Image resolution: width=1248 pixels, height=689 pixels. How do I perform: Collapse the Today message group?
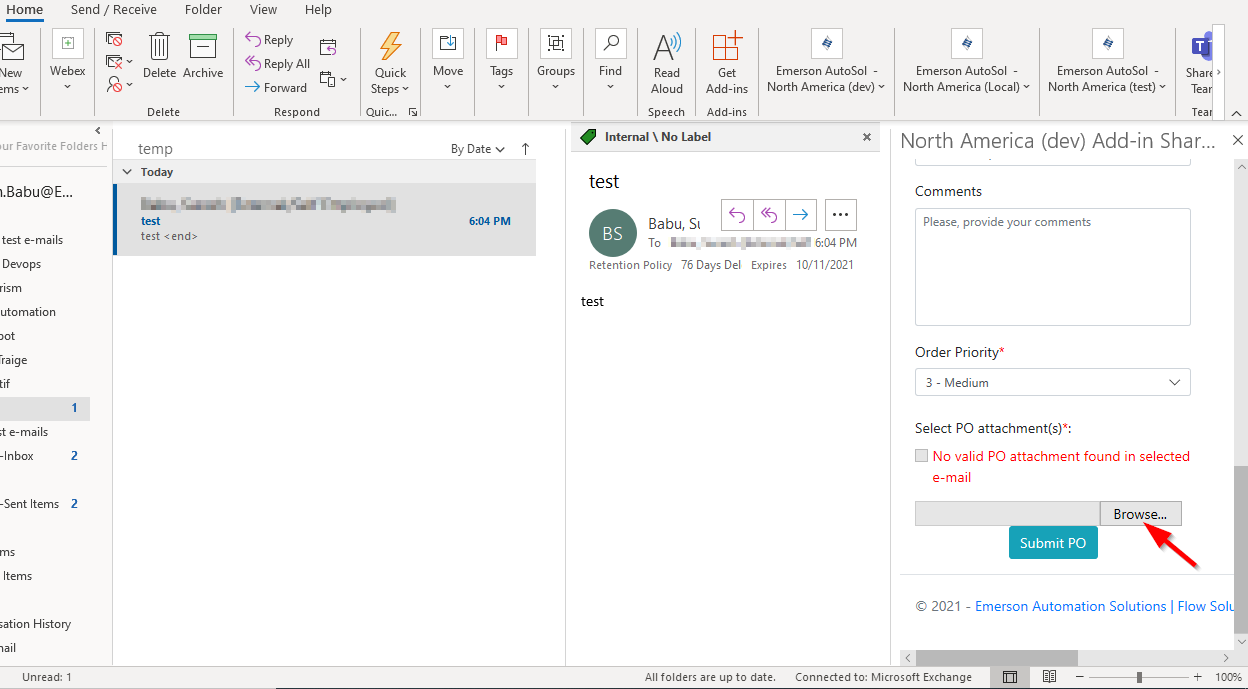pos(127,171)
